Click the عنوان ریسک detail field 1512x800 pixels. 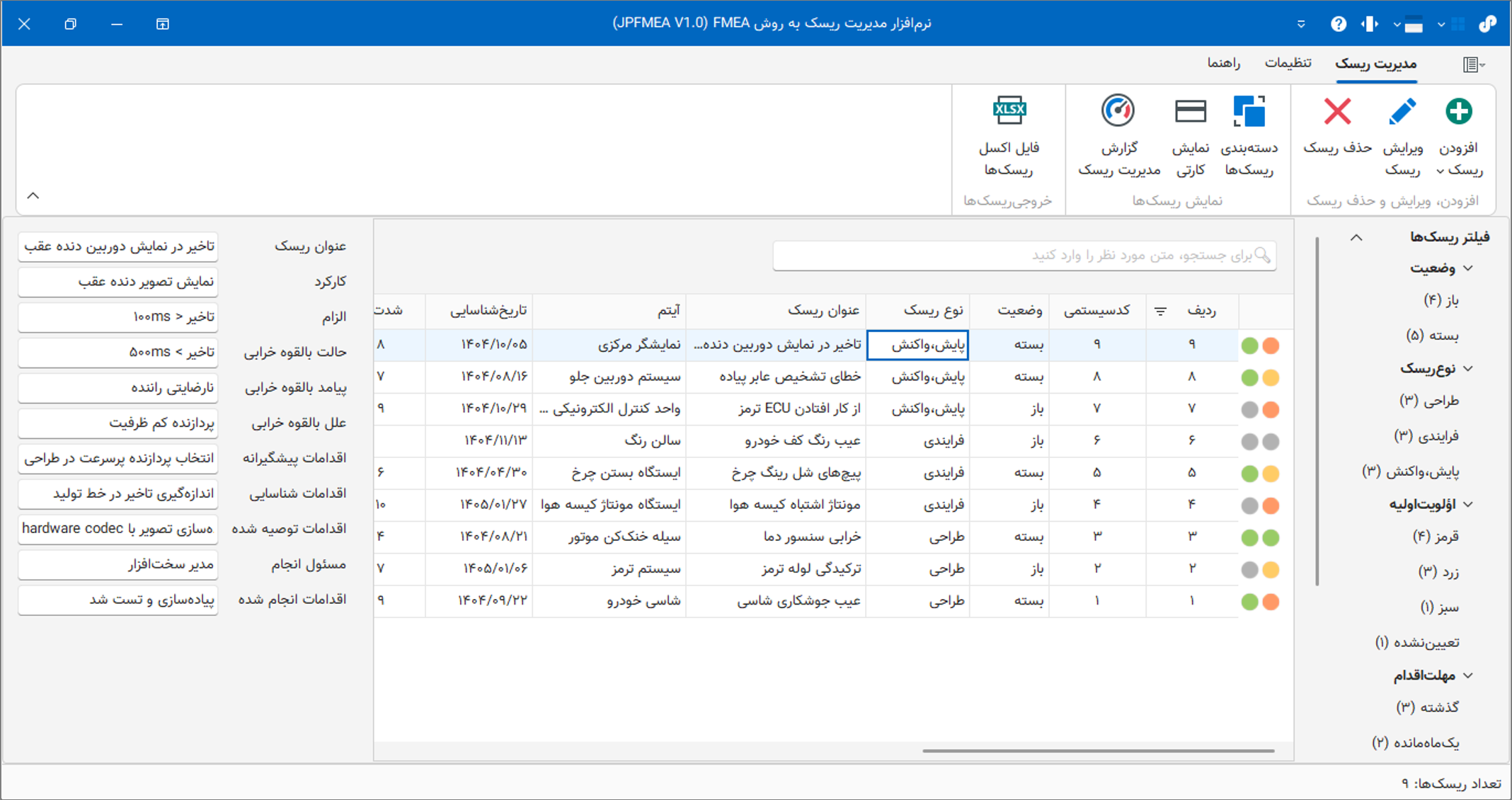118,246
